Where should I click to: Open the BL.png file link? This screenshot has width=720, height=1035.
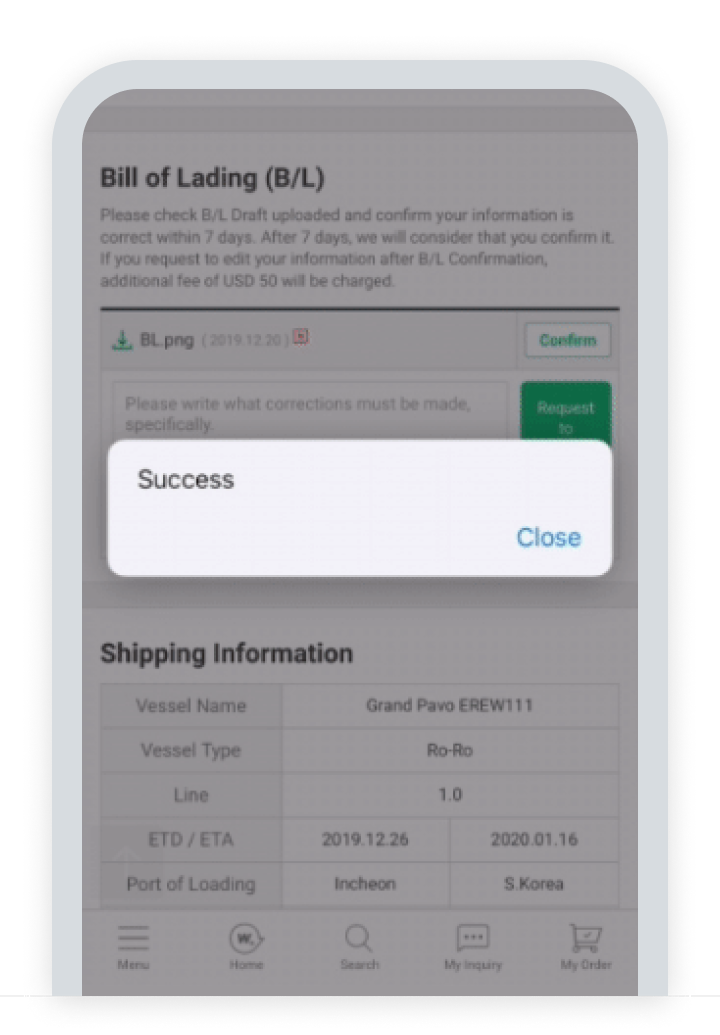166,340
